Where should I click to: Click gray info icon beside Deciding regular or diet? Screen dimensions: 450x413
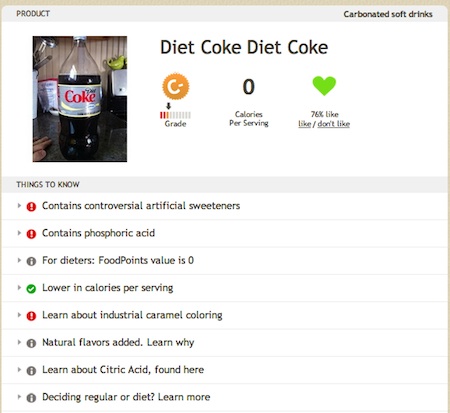click(x=31, y=398)
